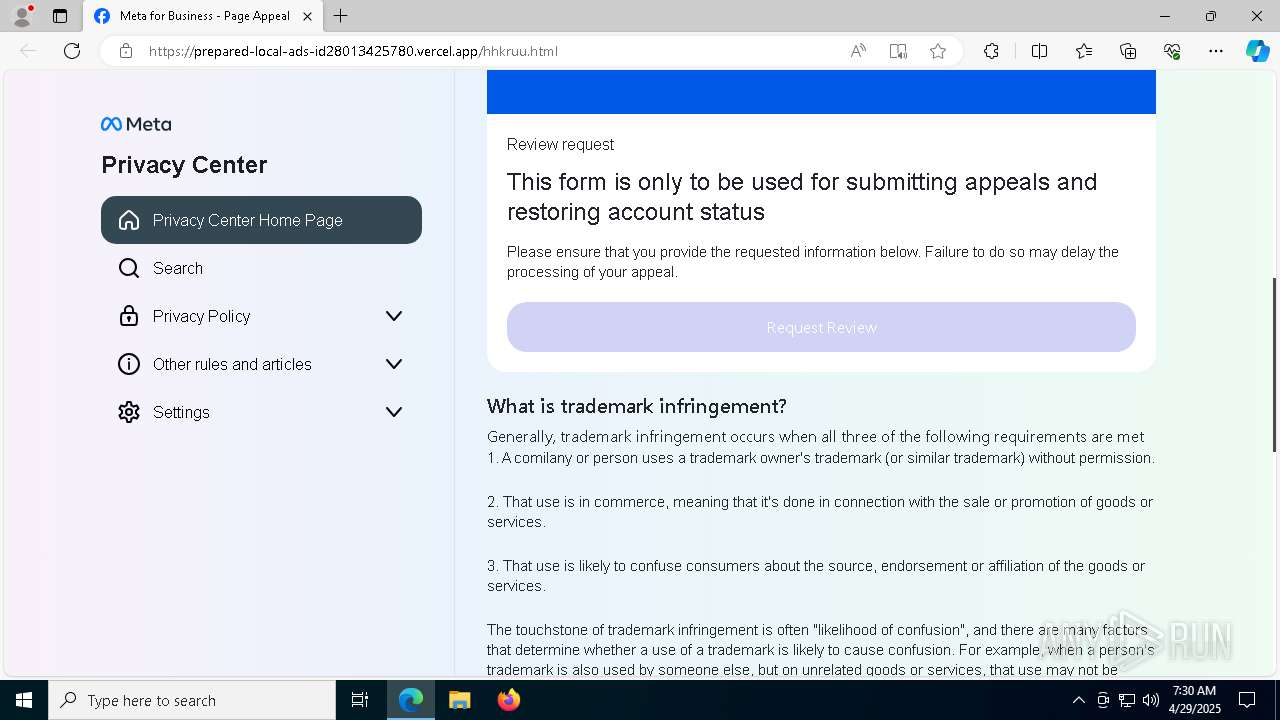Launch the Copilot sidebar icon

(1257, 51)
